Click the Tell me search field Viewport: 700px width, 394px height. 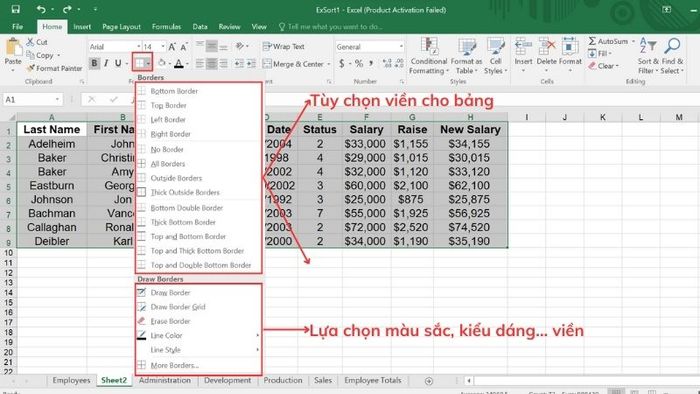331,27
